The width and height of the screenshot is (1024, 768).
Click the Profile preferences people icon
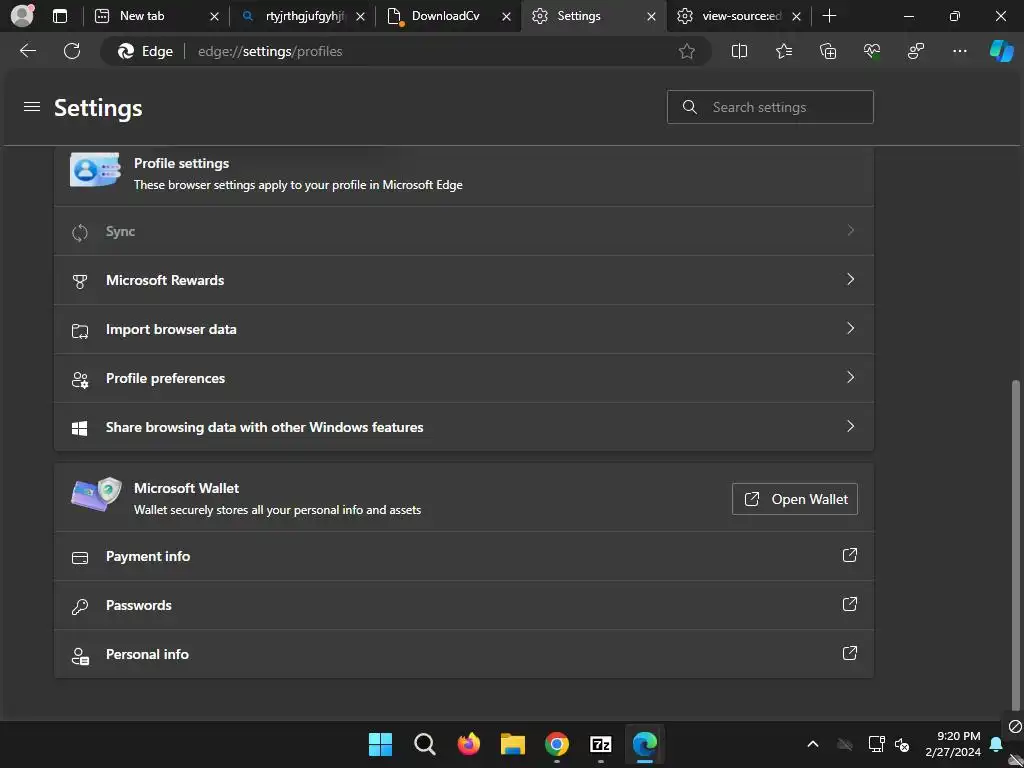click(x=80, y=379)
